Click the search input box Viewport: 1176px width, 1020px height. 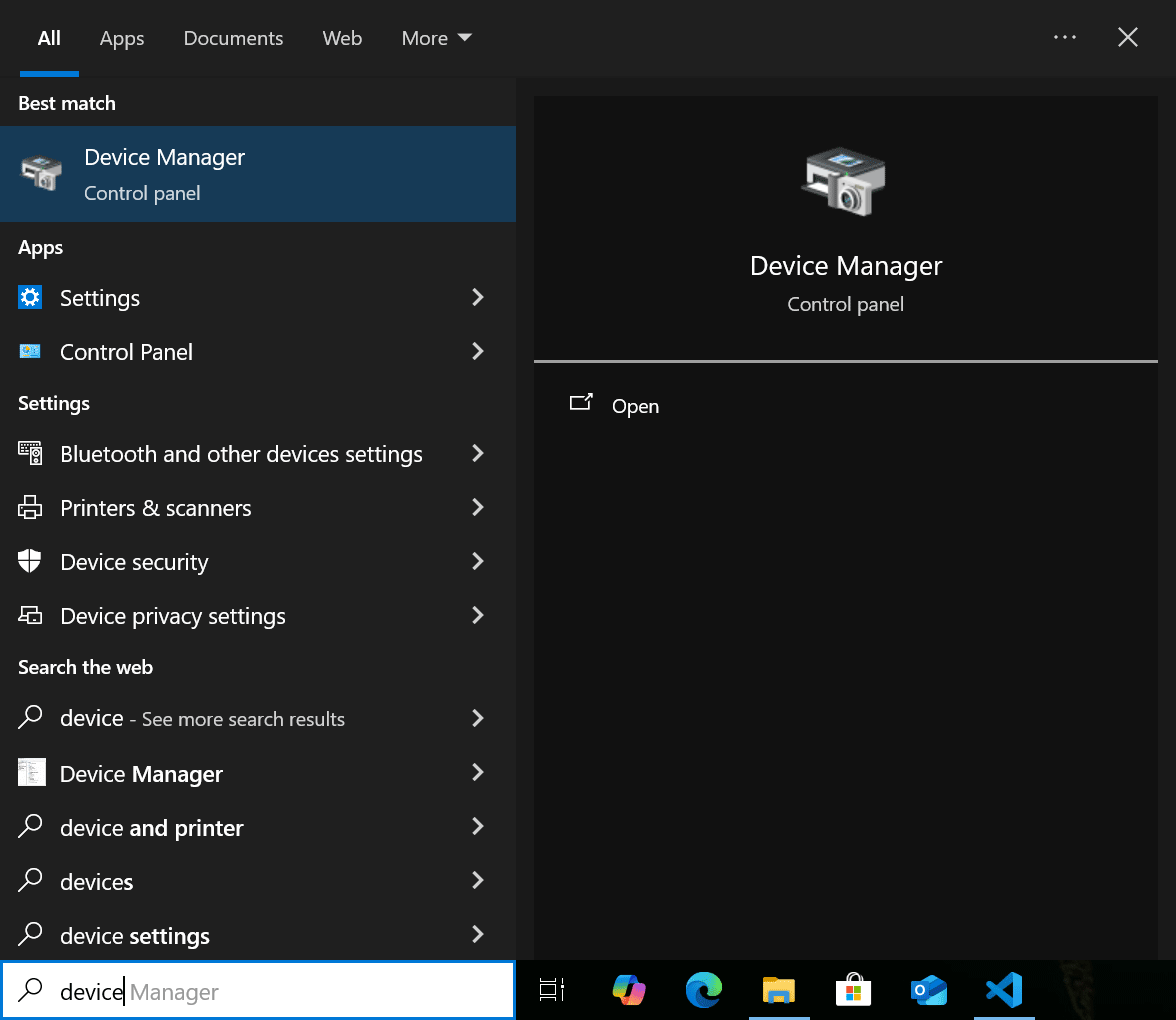(258, 990)
